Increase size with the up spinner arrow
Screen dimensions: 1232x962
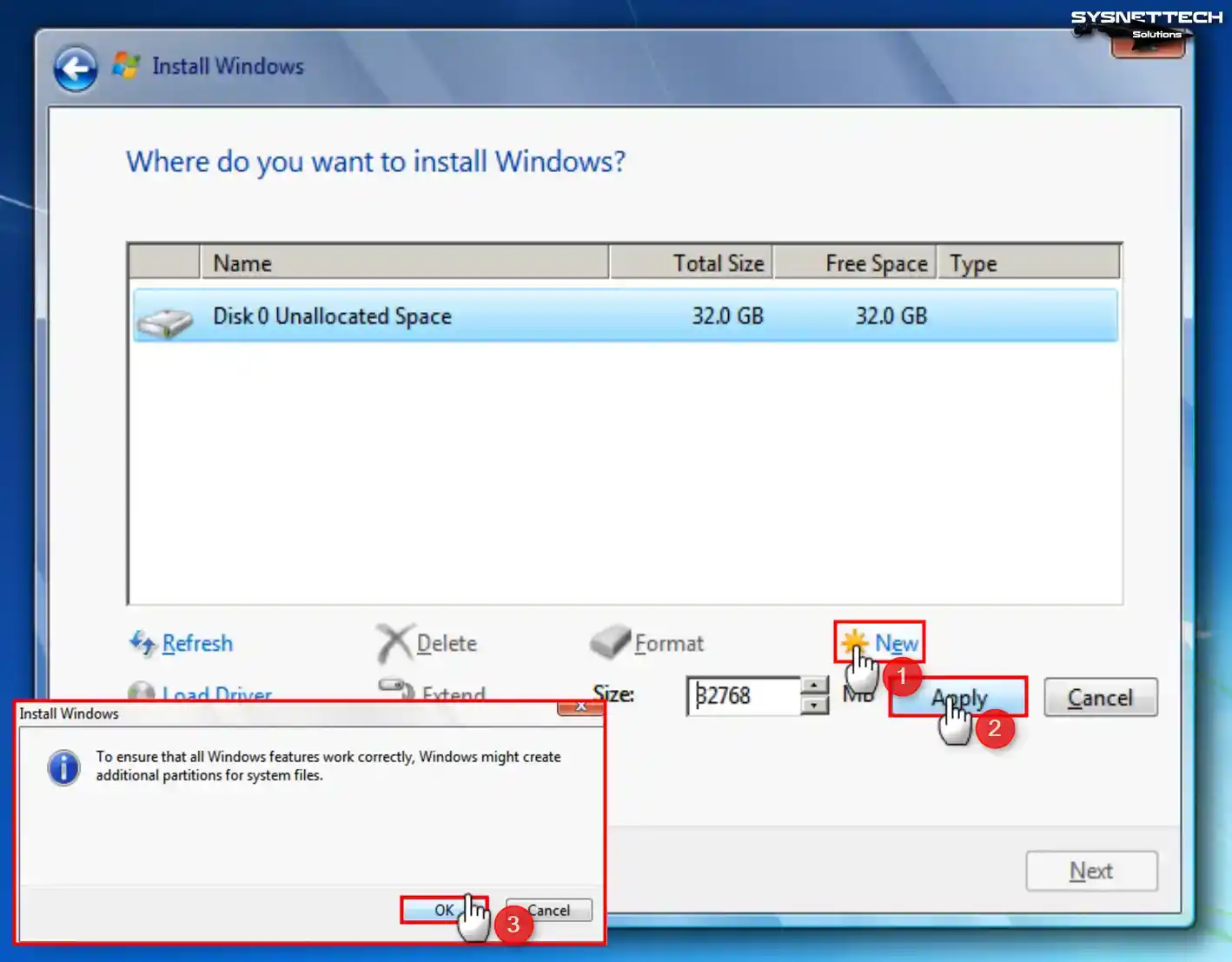coord(814,685)
